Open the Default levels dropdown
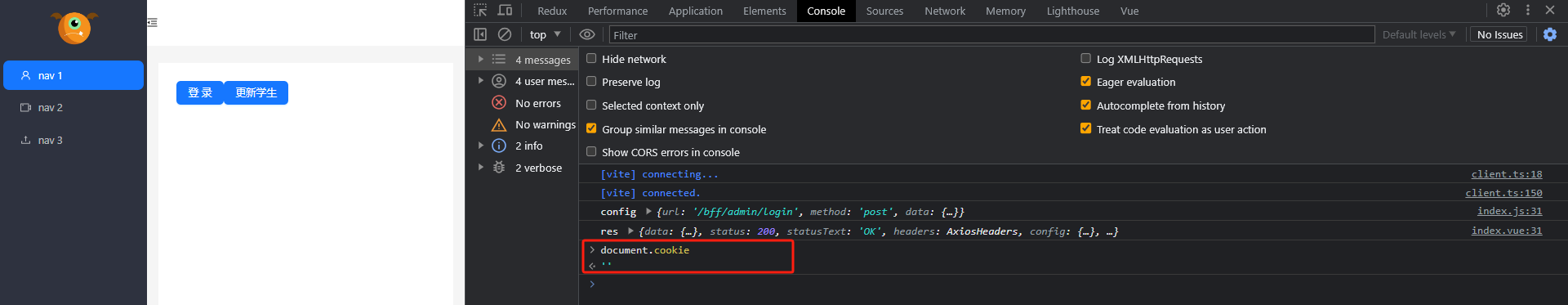Screen dimensions: 1568x305 click(x=1419, y=34)
